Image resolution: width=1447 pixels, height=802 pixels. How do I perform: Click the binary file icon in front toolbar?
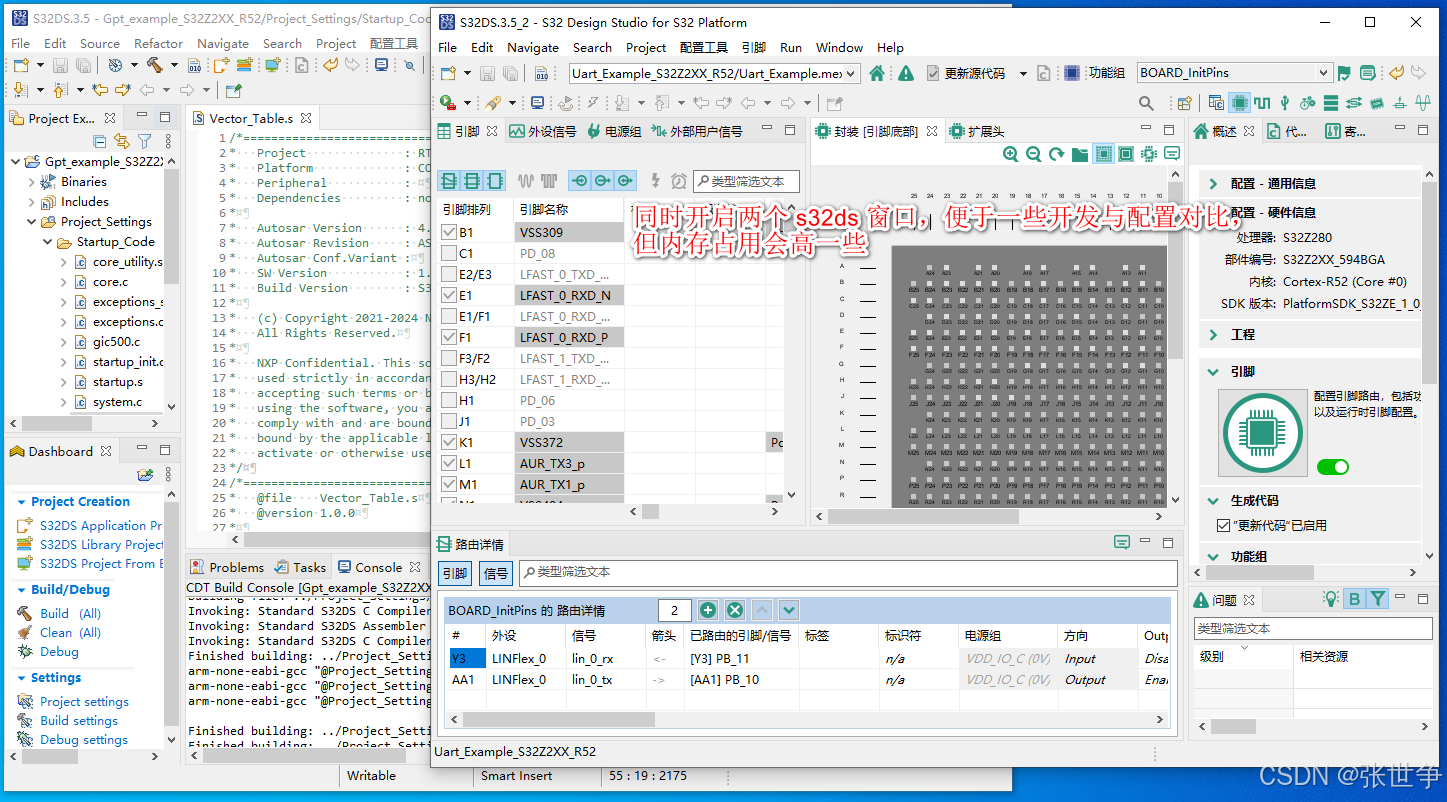tap(540, 73)
